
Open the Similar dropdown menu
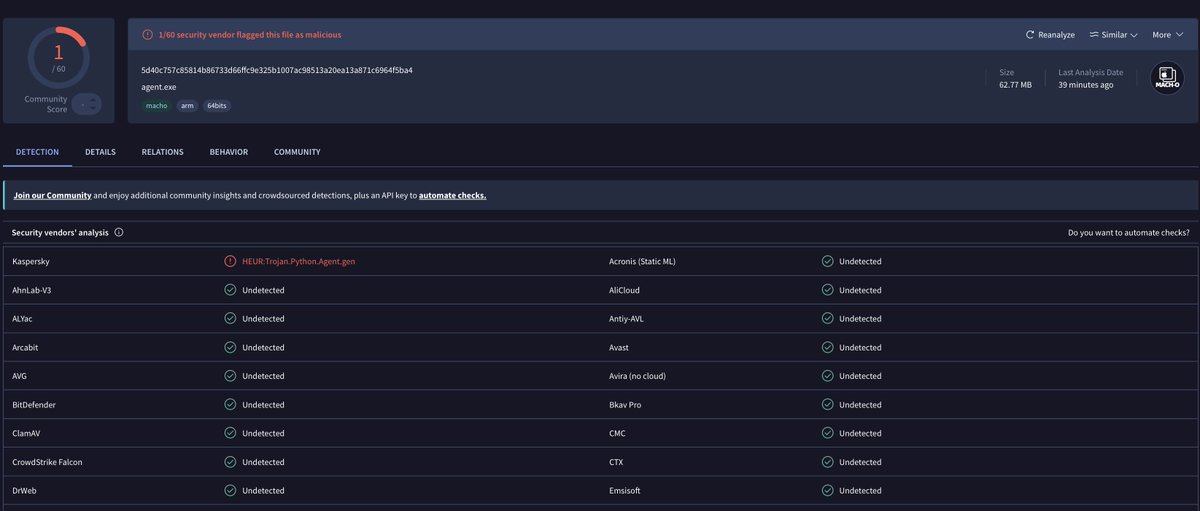point(1113,34)
